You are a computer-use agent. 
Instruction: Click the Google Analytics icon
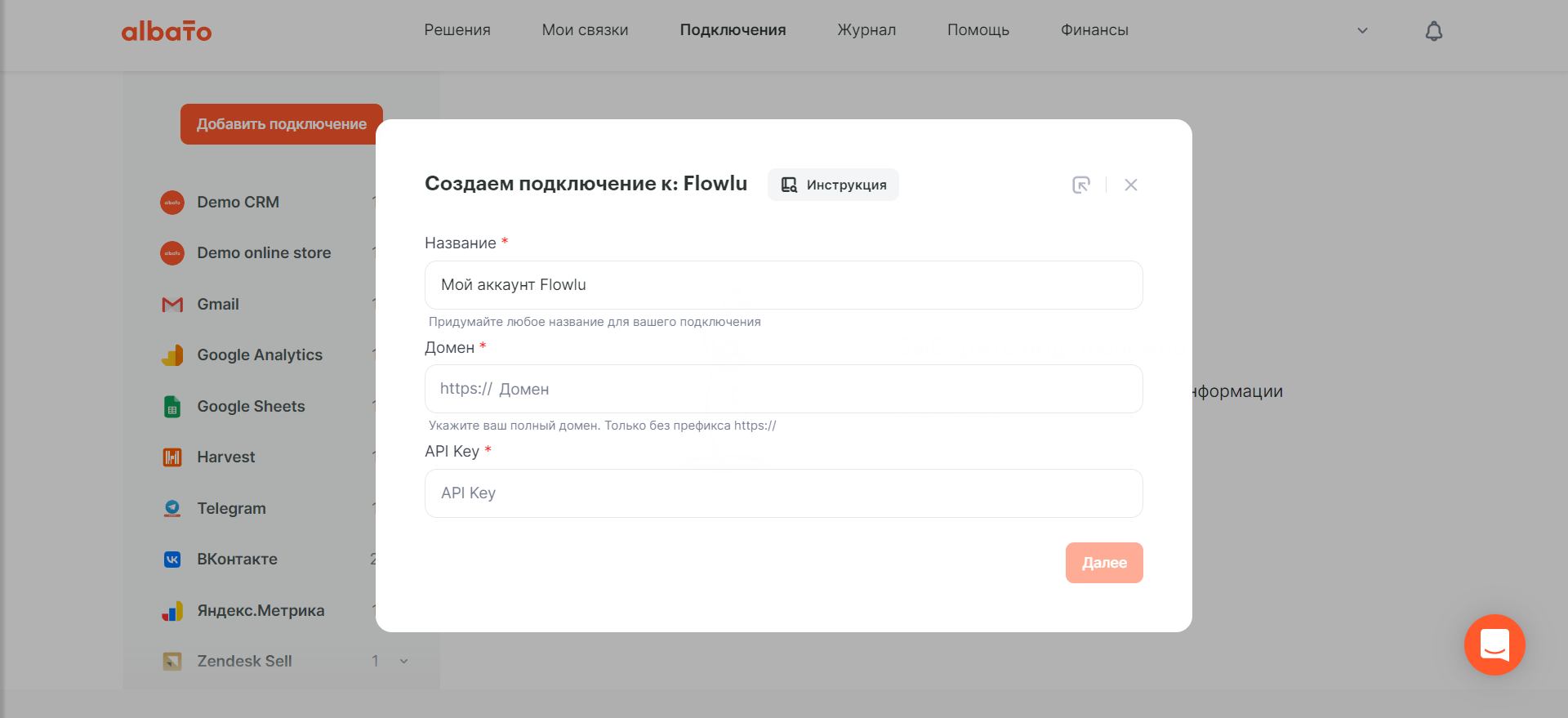[x=172, y=355]
